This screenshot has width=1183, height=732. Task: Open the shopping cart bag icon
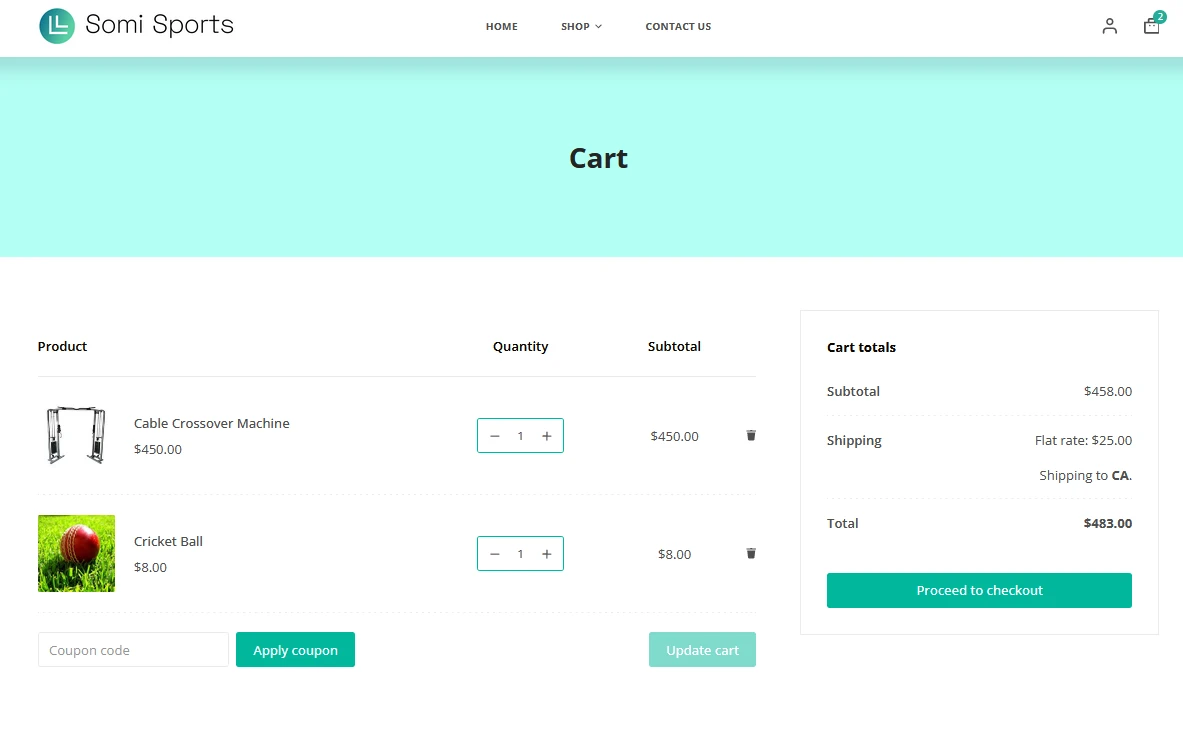click(1151, 26)
